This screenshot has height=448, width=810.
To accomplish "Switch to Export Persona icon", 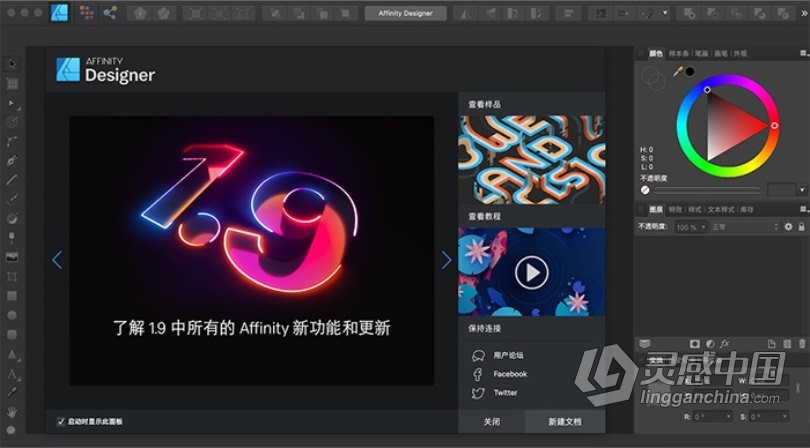I will [110, 13].
